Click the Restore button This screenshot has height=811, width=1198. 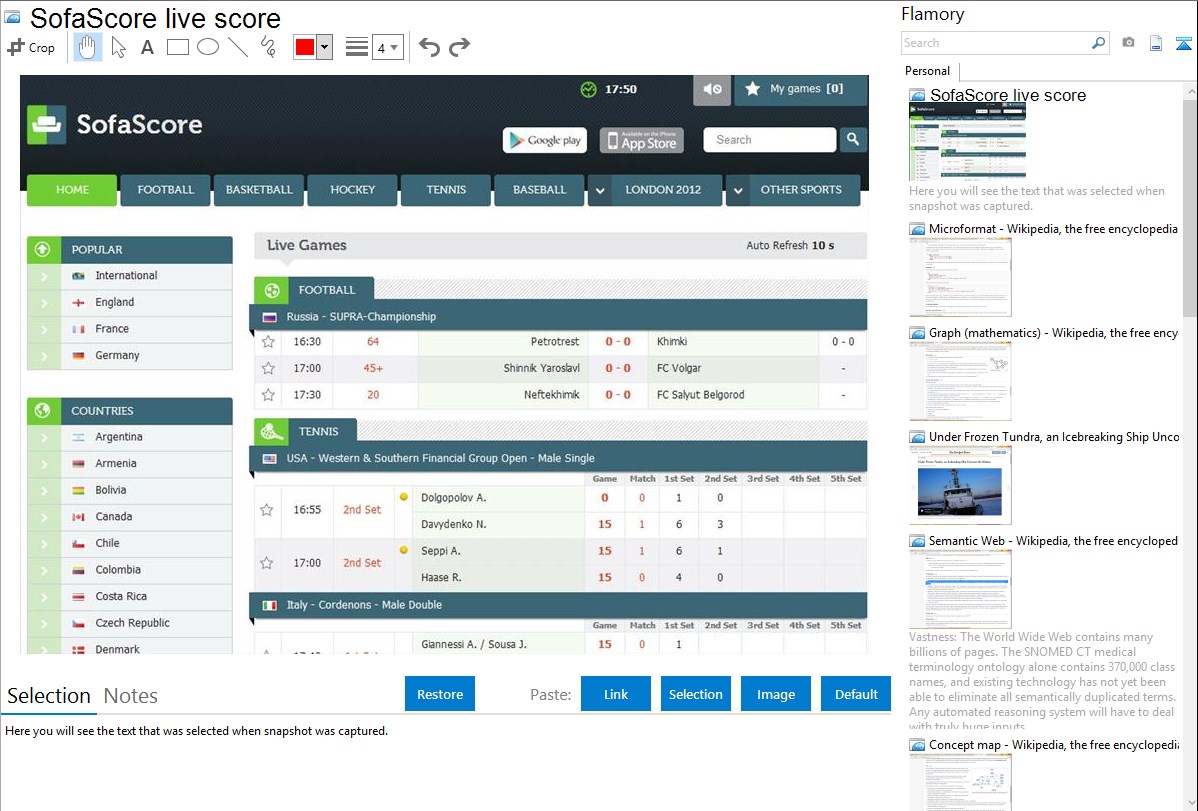pos(440,694)
